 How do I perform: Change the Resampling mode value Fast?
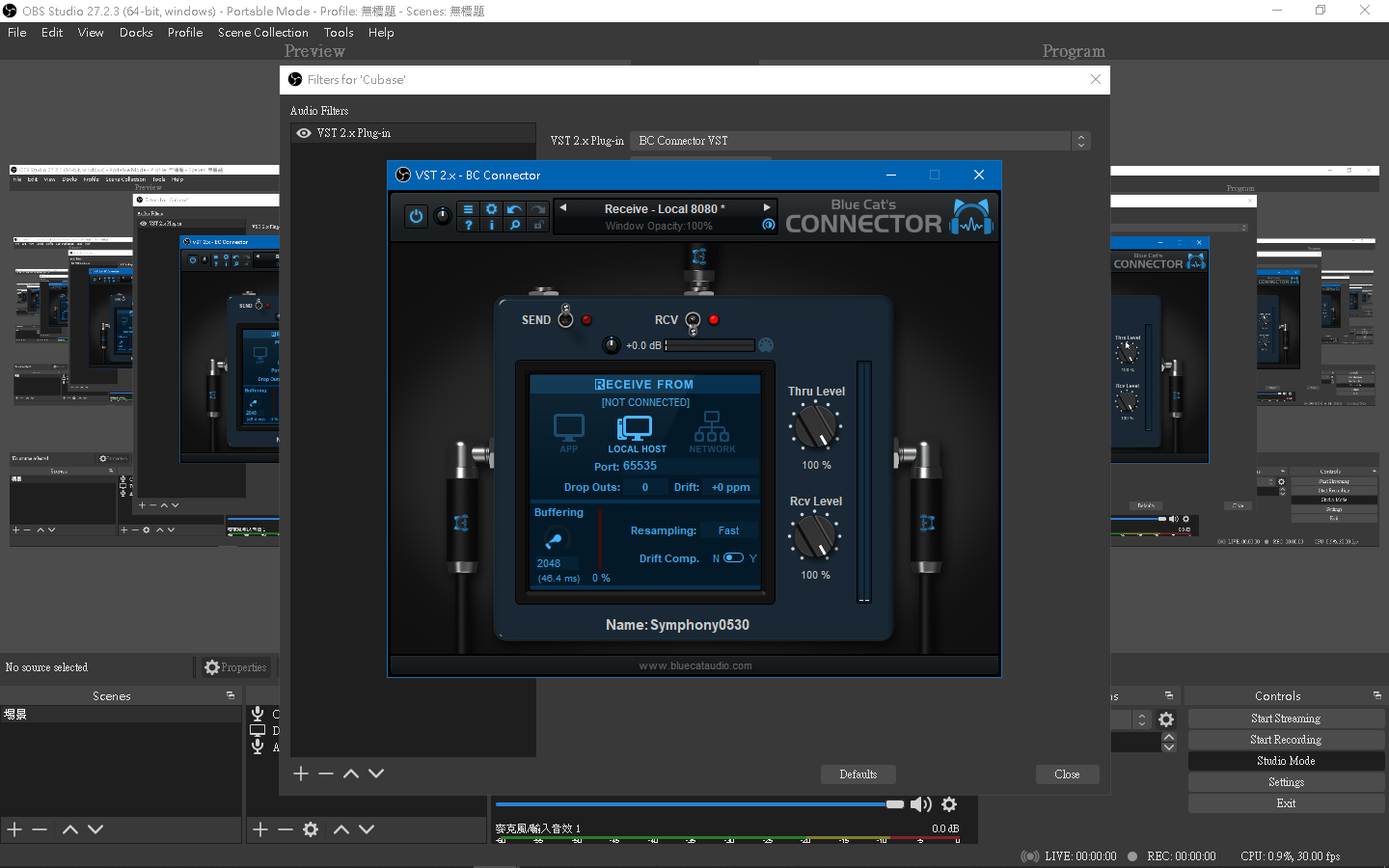click(x=728, y=530)
